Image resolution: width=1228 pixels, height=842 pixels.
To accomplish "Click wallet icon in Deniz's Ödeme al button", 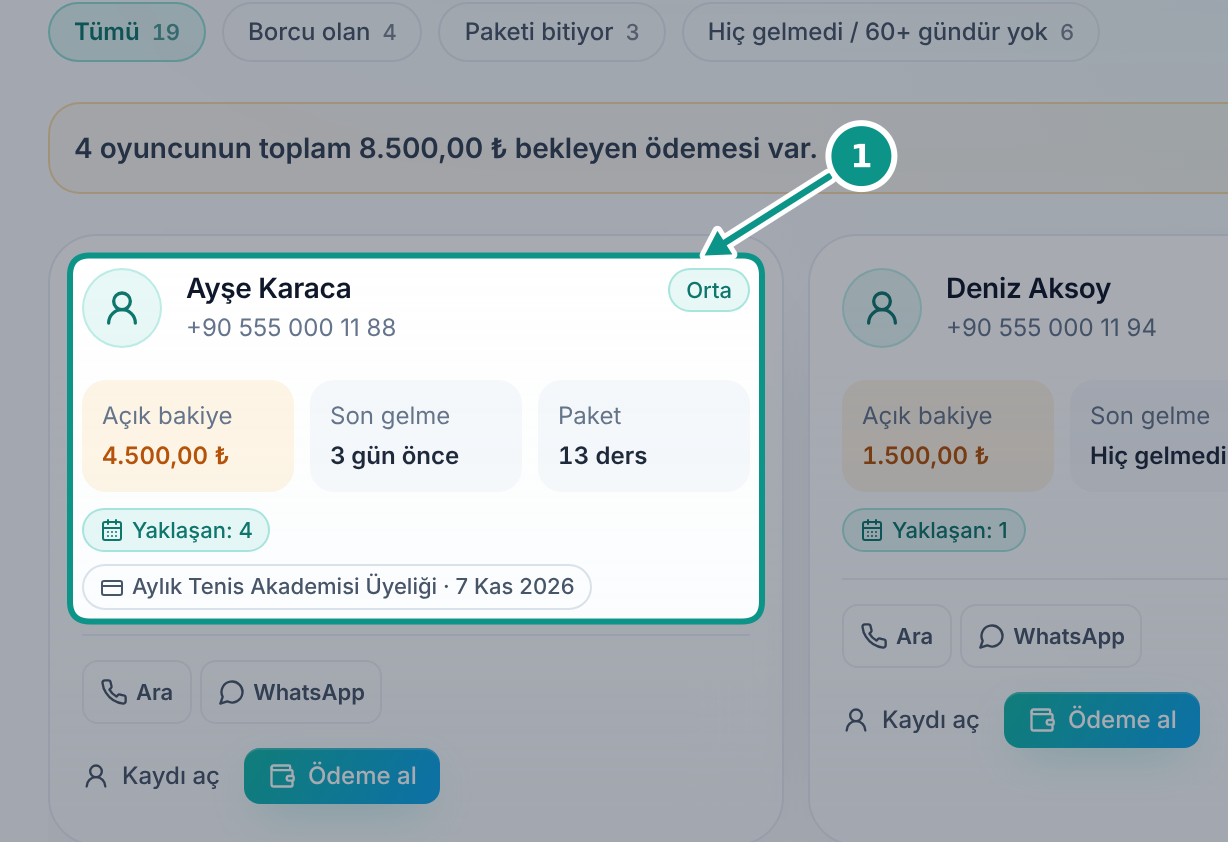I will [x=1042, y=720].
